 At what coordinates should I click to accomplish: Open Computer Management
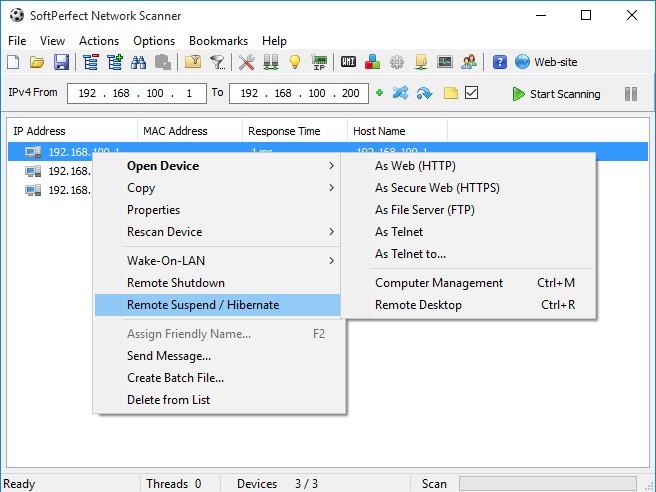point(469,283)
